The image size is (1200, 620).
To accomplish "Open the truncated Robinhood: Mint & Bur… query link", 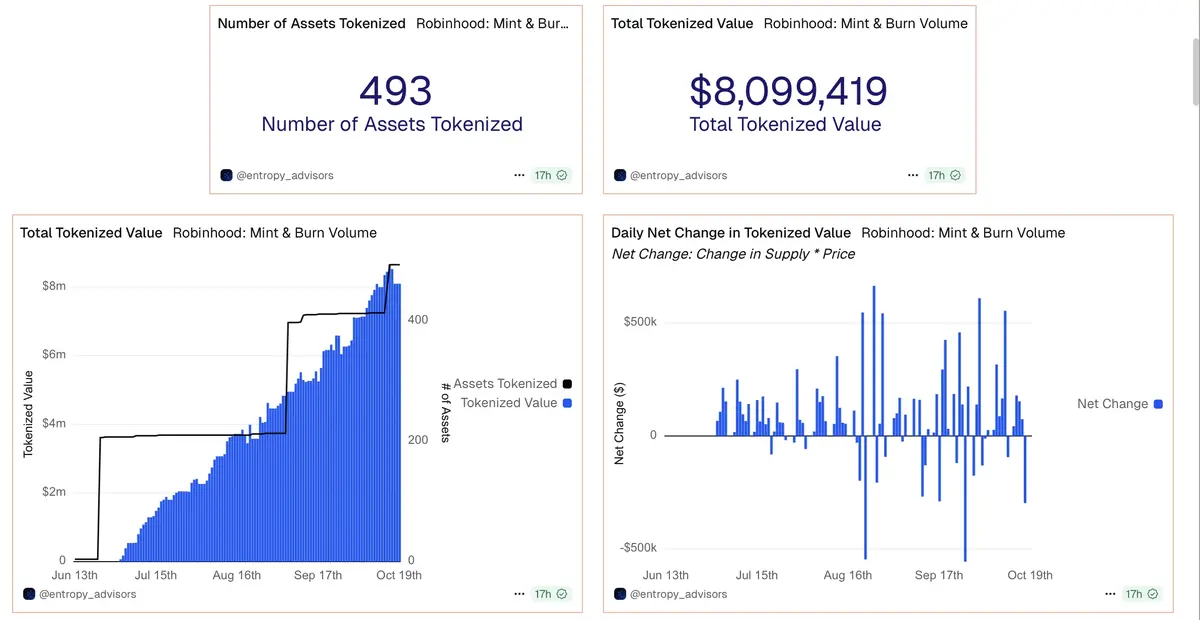I will click(492, 23).
